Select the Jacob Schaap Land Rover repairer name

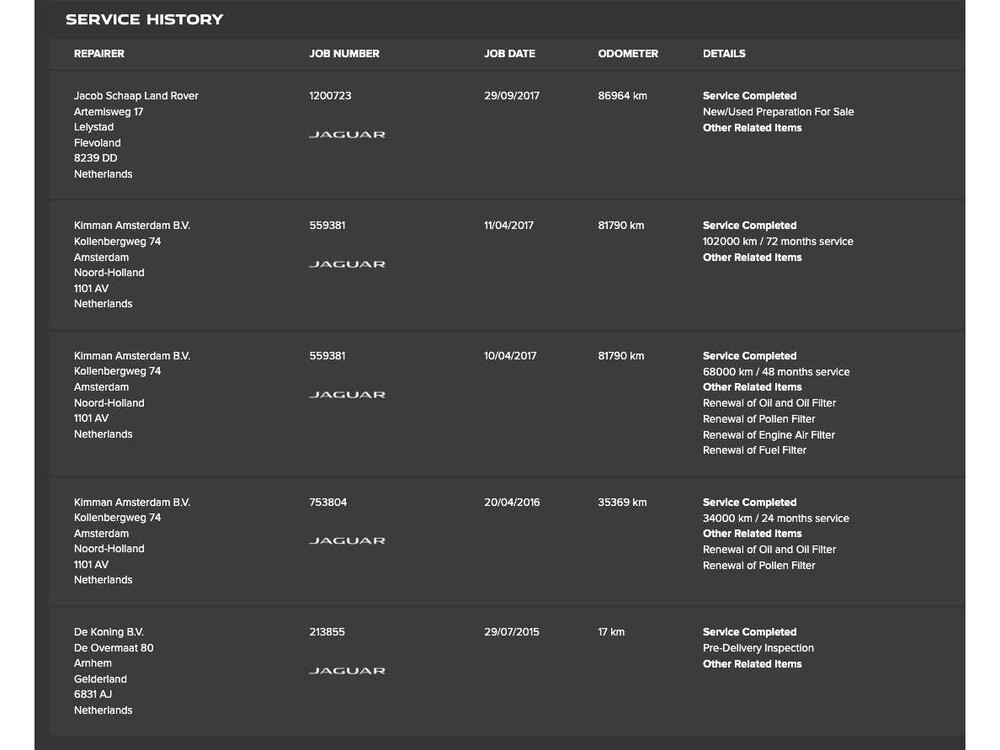point(136,96)
